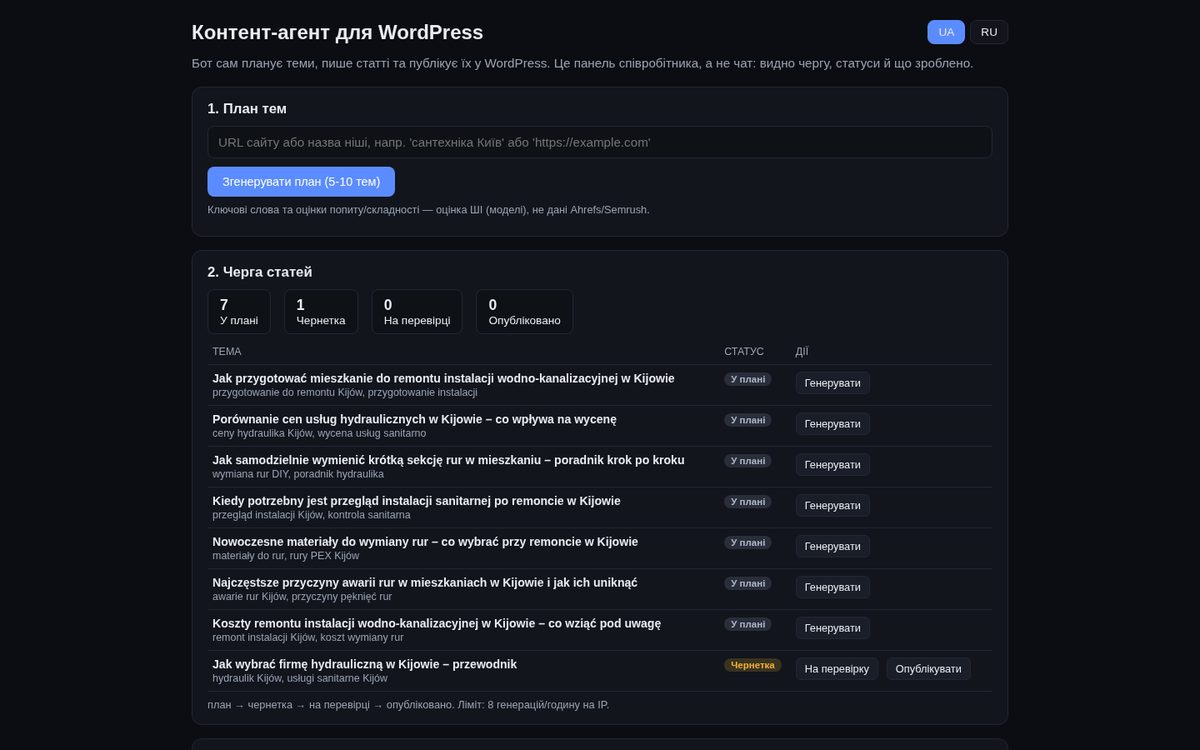
Task: Generate article 'Kiedy potrzebny jest przegląd instalacji'
Action: click(x=833, y=506)
